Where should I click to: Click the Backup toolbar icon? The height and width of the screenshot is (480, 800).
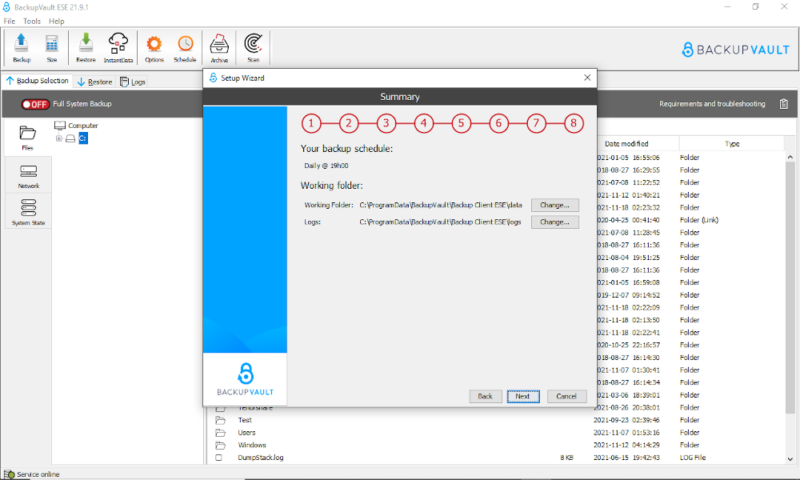(x=21, y=47)
